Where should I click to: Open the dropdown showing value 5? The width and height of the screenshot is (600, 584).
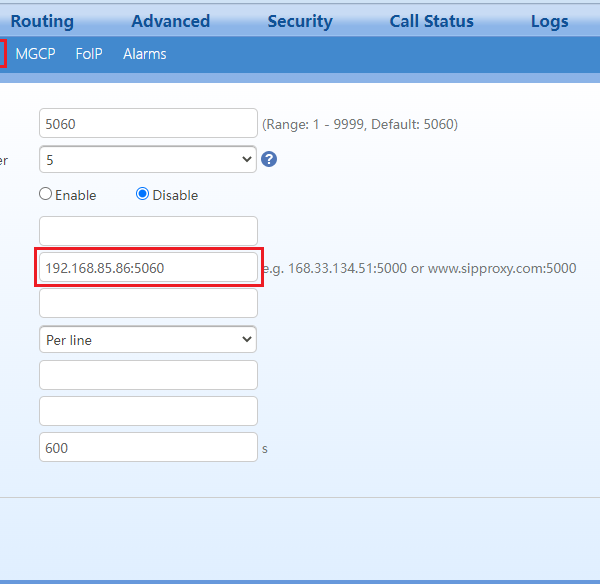point(148,159)
